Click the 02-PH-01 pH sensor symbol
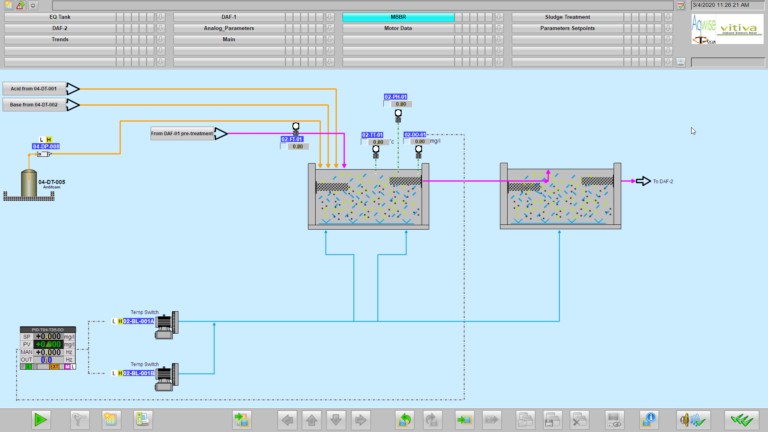This screenshot has height=432, width=768. click(398, 114)
